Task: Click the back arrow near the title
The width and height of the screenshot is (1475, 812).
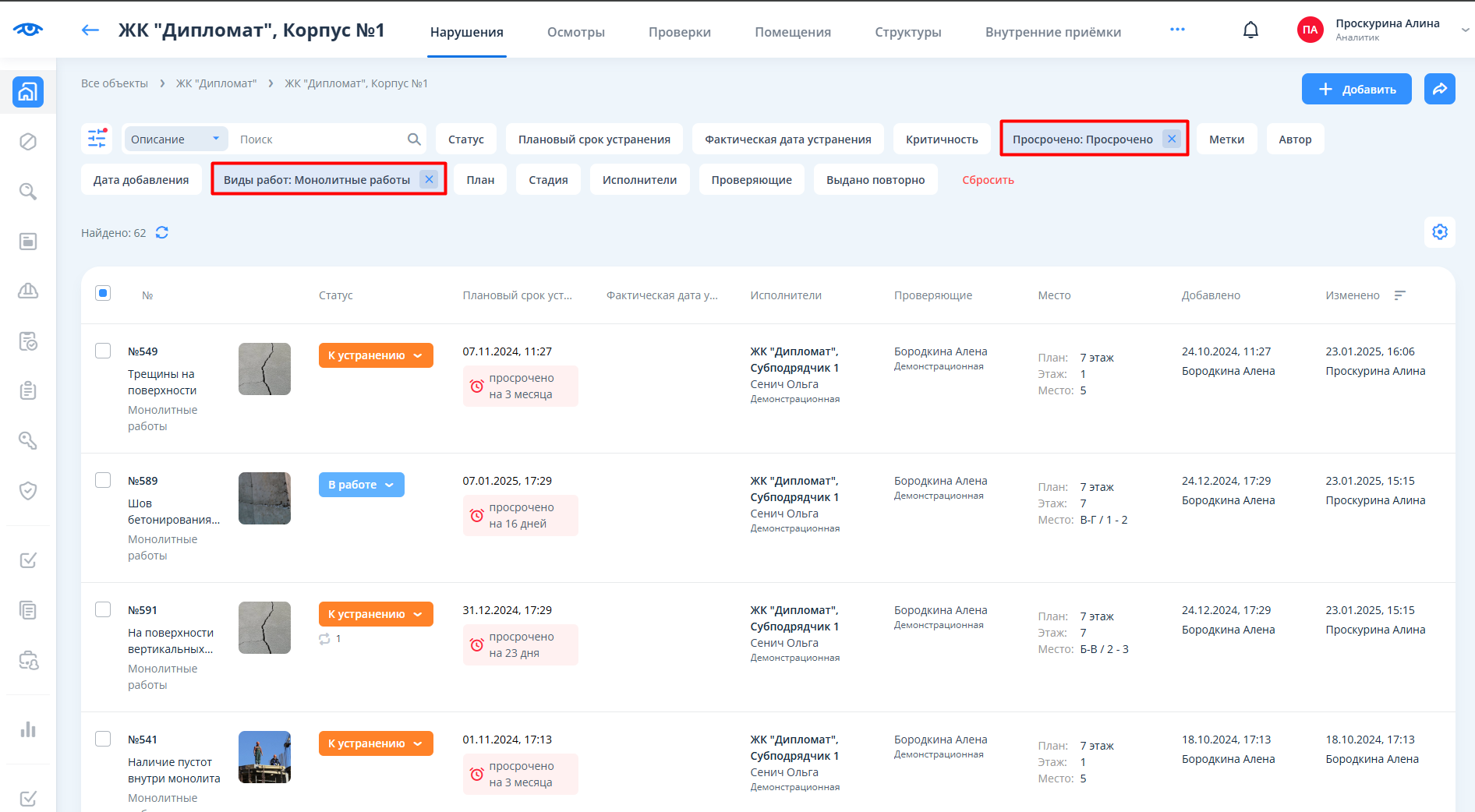Action: (x=90, y=30)
